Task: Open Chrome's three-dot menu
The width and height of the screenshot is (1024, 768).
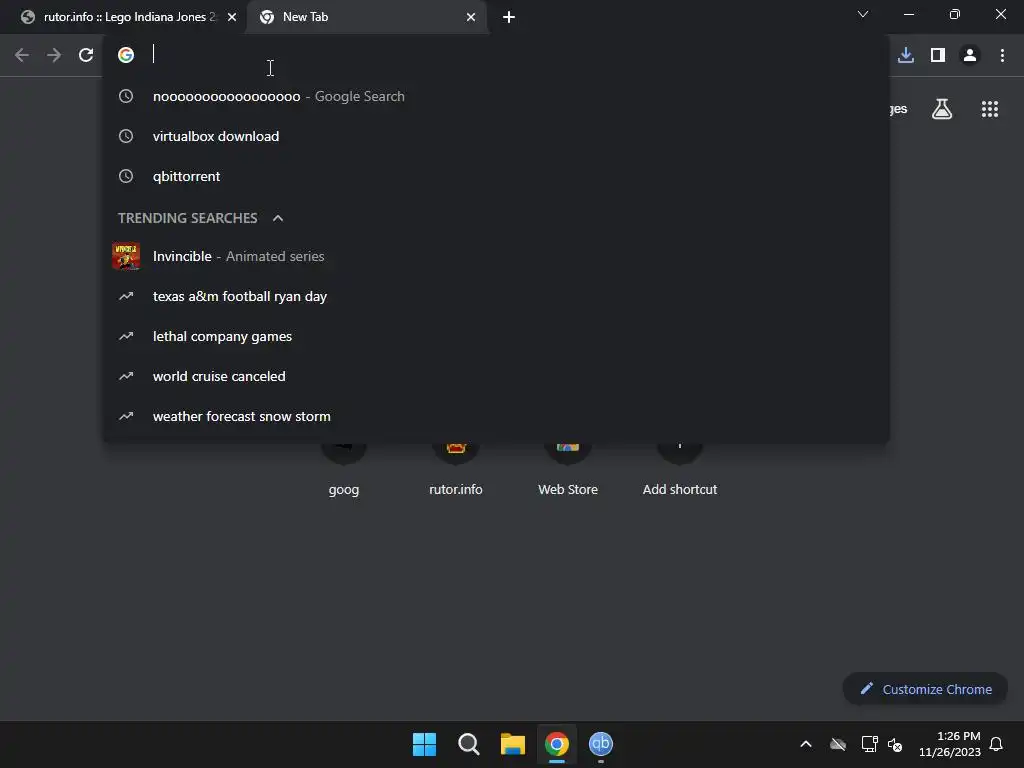Action: [x=1002, y=55]
